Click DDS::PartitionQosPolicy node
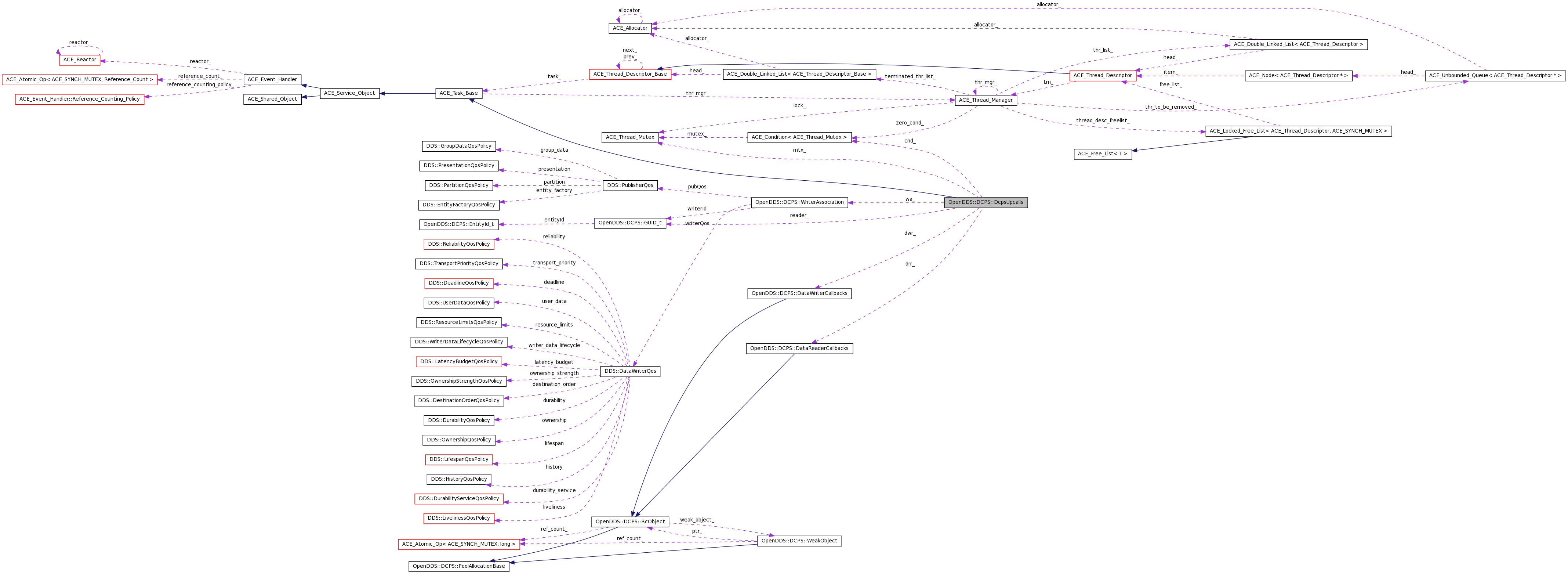 pos(458,185)
